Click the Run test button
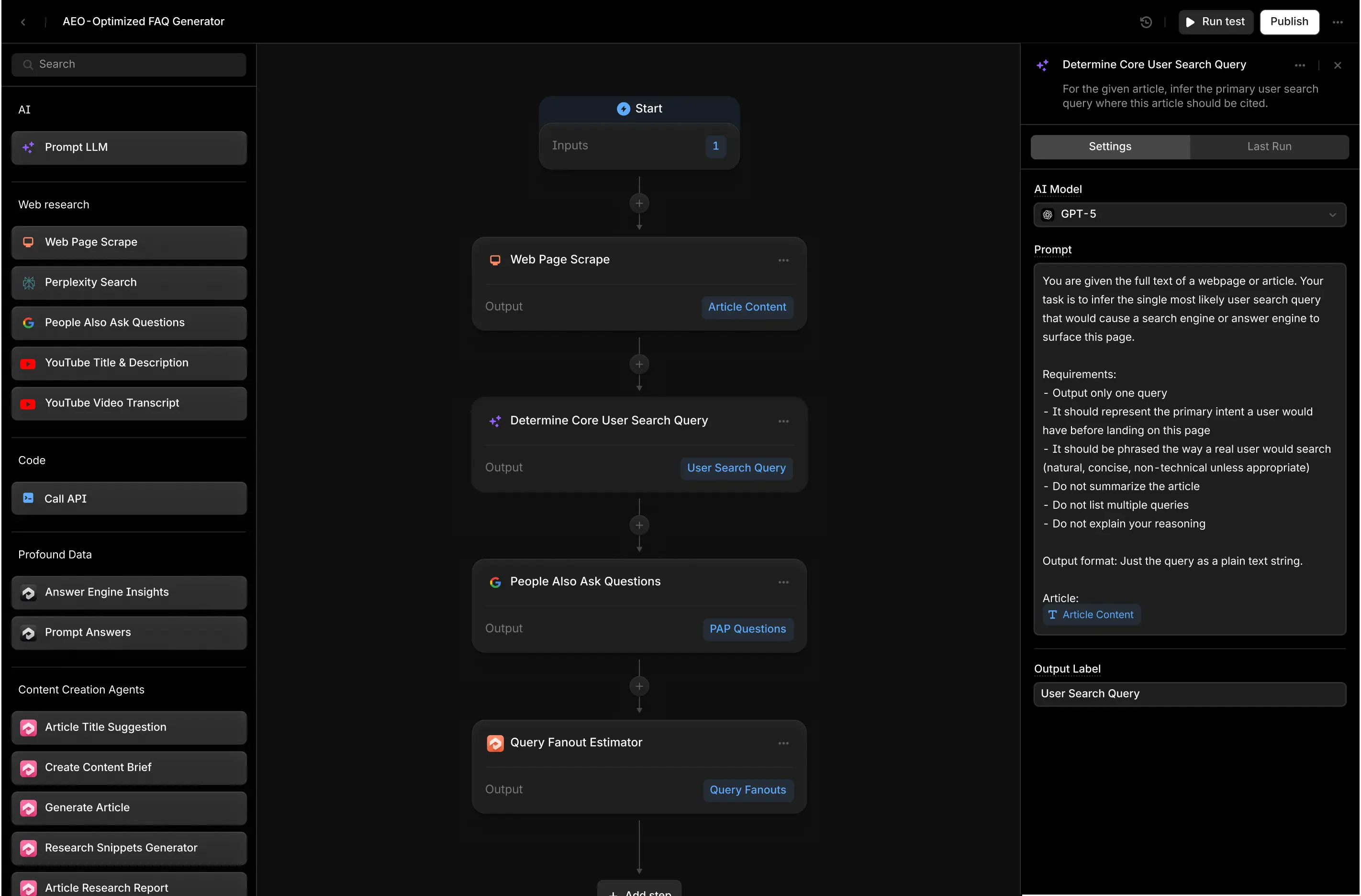This screenshot has height=896, width=1361. click(1215, 22)
